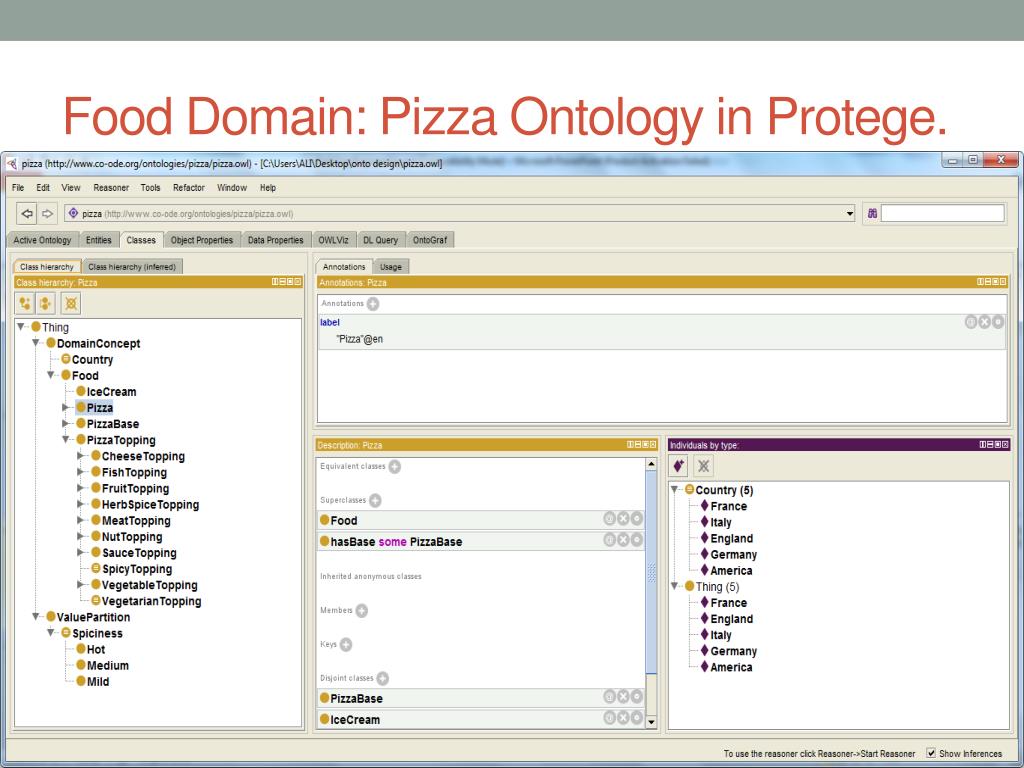Remove the Food superclass with X icon
Image resolution: width=1024 pixels, height=768 pixels.
pos(623,519)
